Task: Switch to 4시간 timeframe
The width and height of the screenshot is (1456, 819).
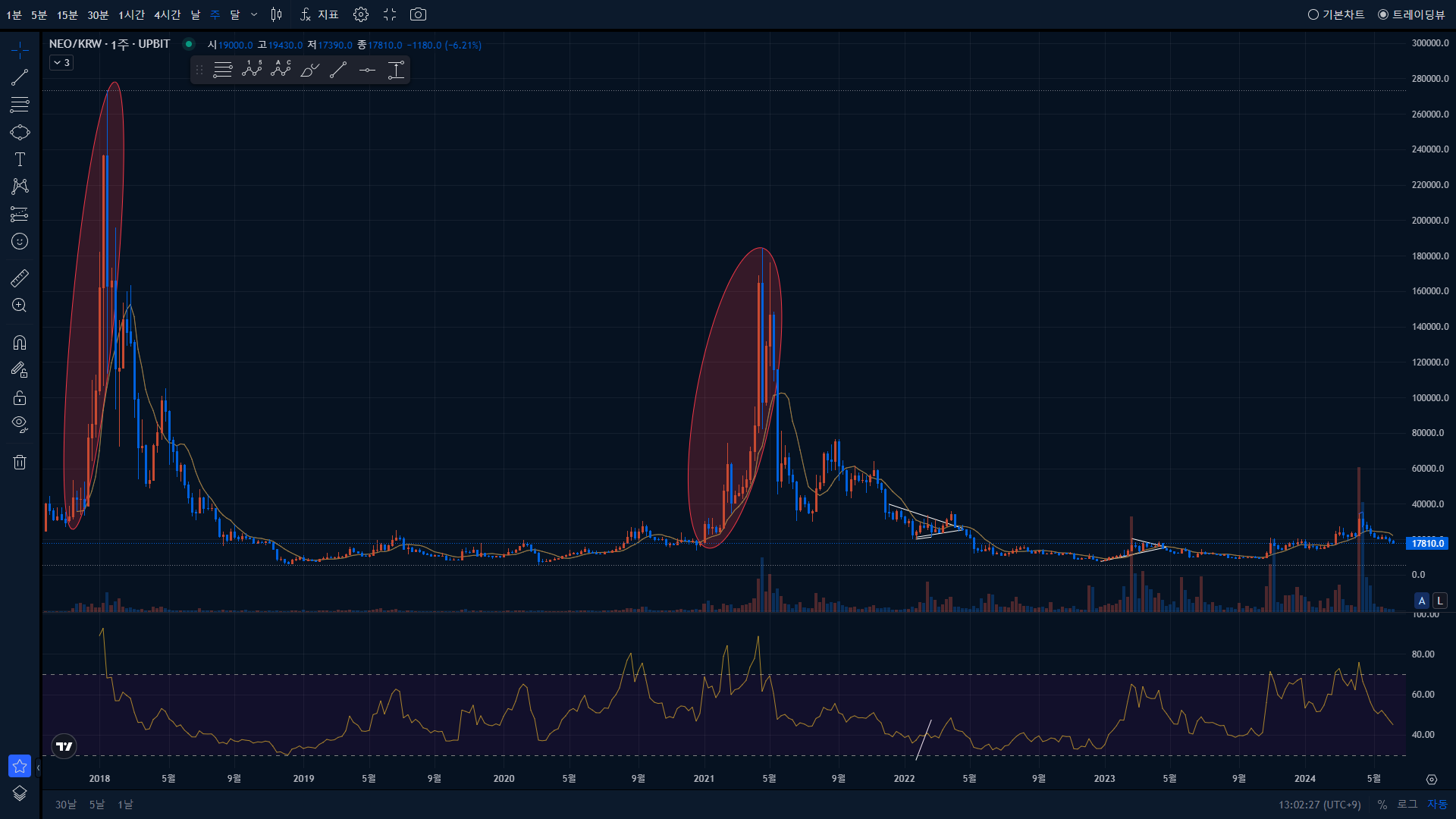Action: [168, 15]
